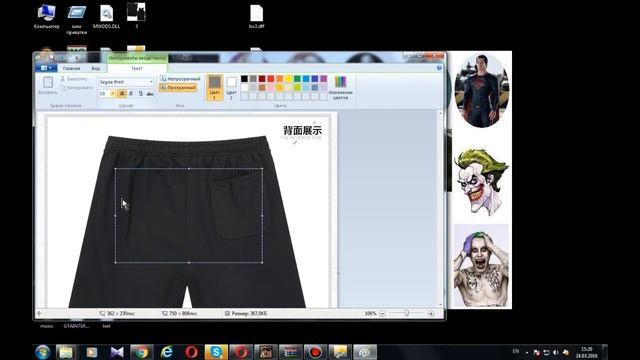Click the Paint taskbar icon
640x360 pixels.
(x=364, y=352)
